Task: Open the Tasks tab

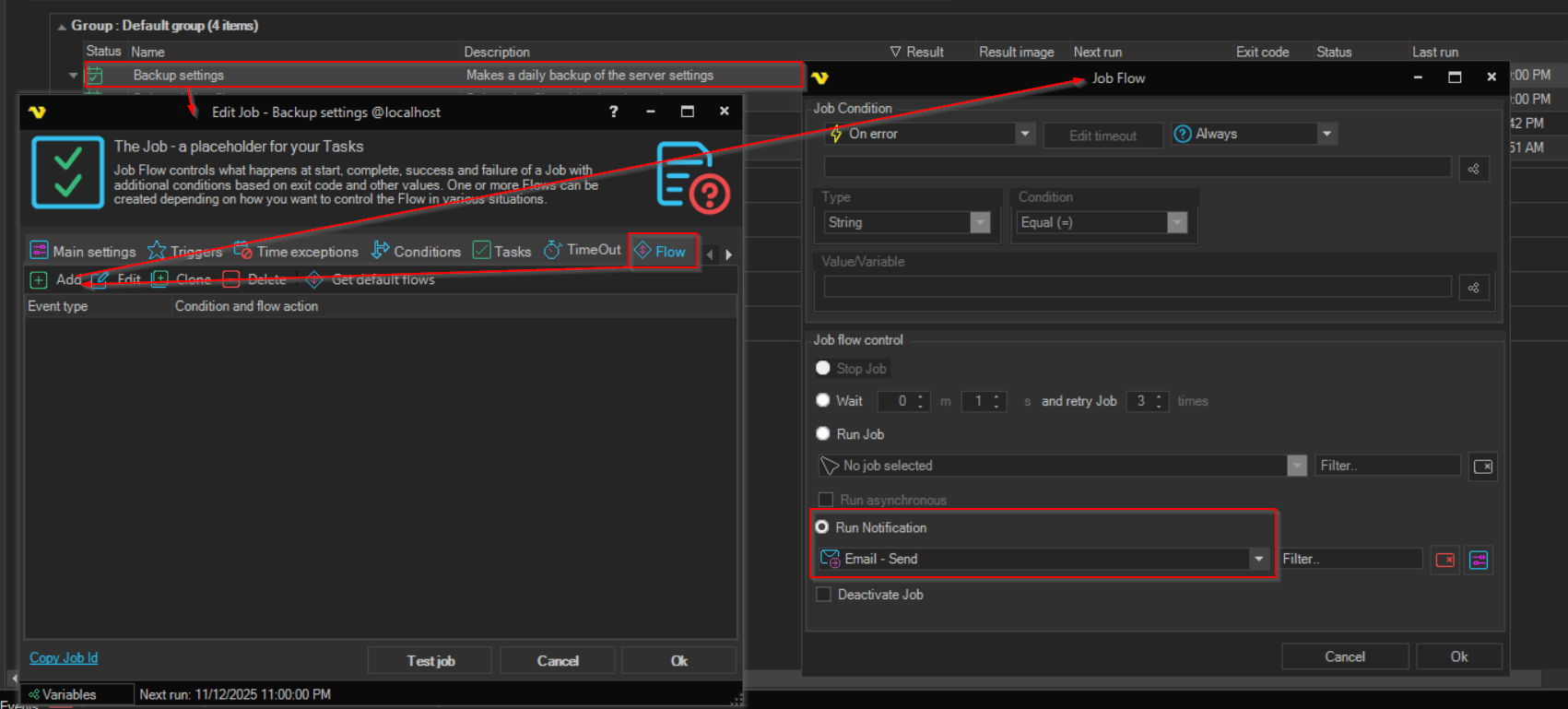Action: point(502,251)
